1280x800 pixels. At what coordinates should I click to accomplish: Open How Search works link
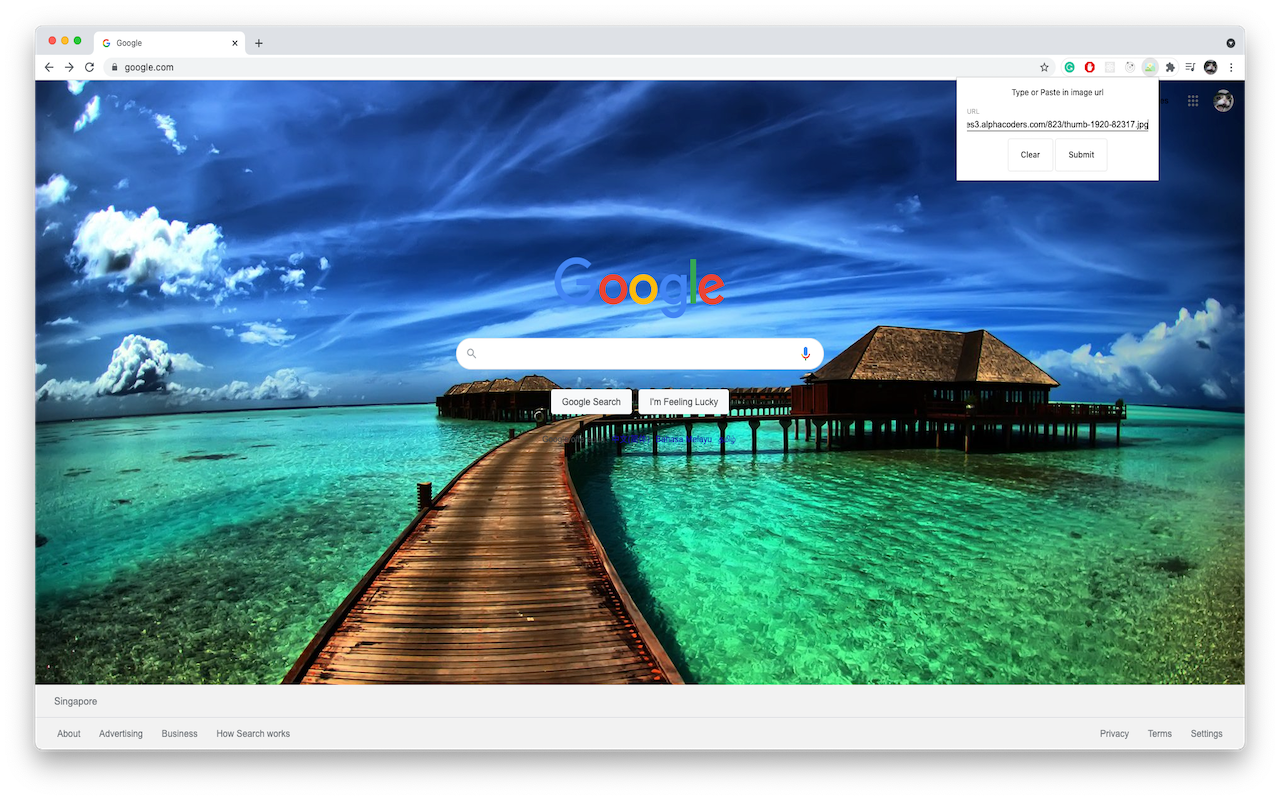253,734
